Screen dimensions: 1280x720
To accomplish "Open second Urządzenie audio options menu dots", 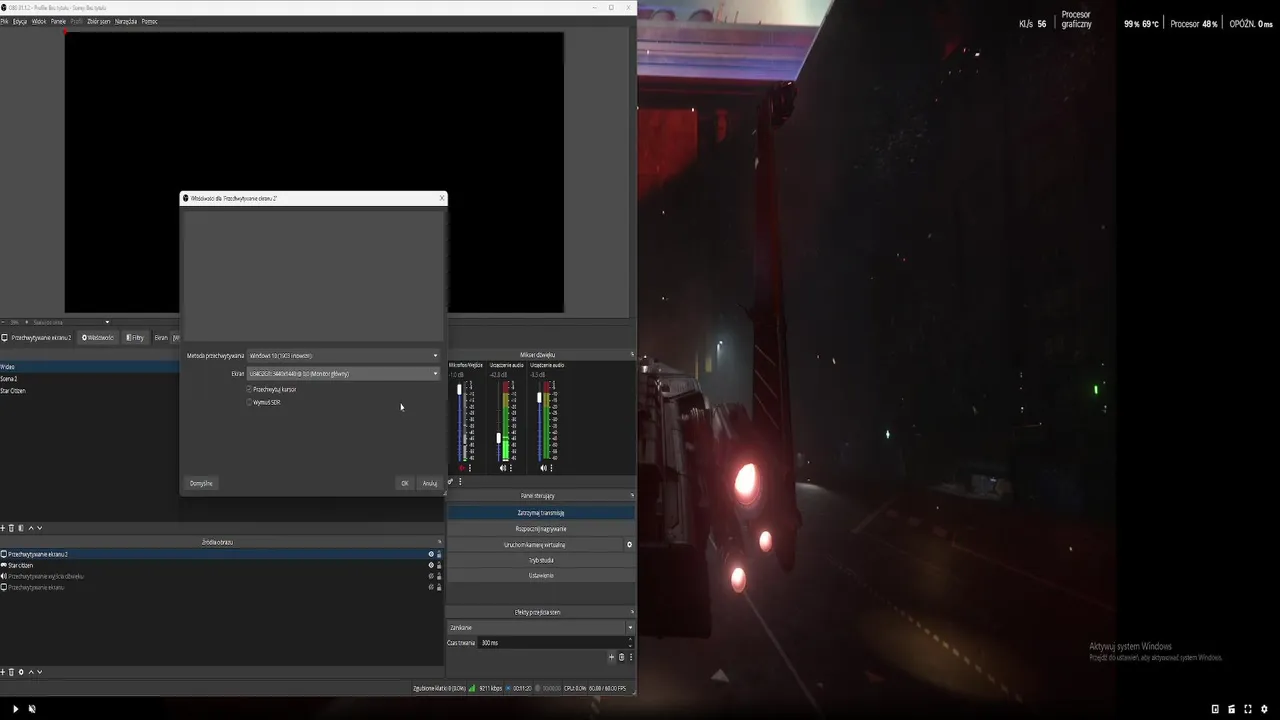I will pos(551,468).
